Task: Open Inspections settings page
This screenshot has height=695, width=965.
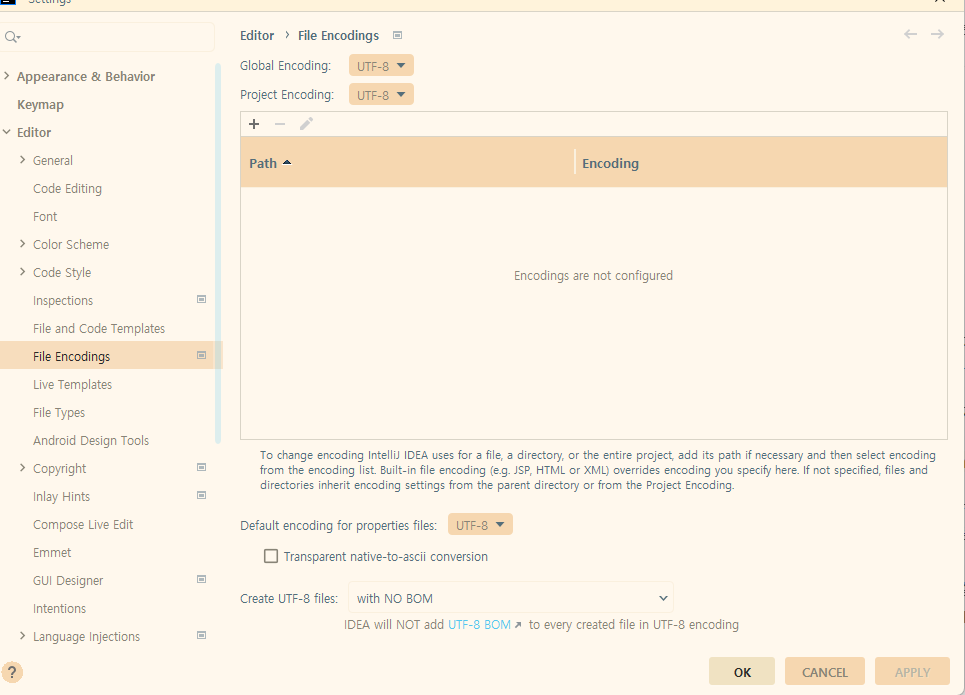Action: [x=63, y=301]
